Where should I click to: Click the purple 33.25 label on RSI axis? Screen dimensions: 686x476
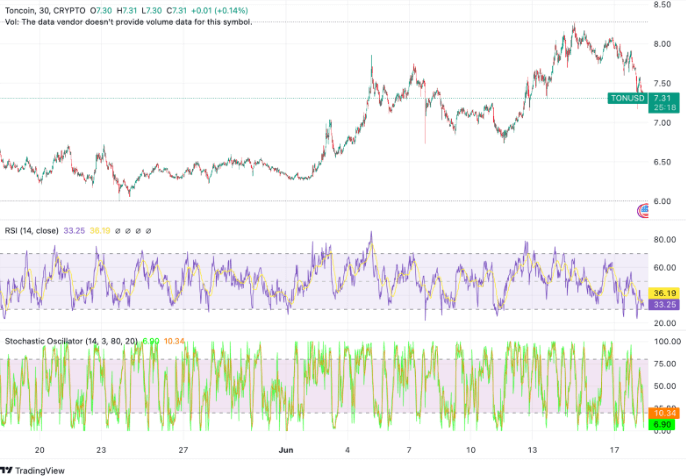click(664, 304)
